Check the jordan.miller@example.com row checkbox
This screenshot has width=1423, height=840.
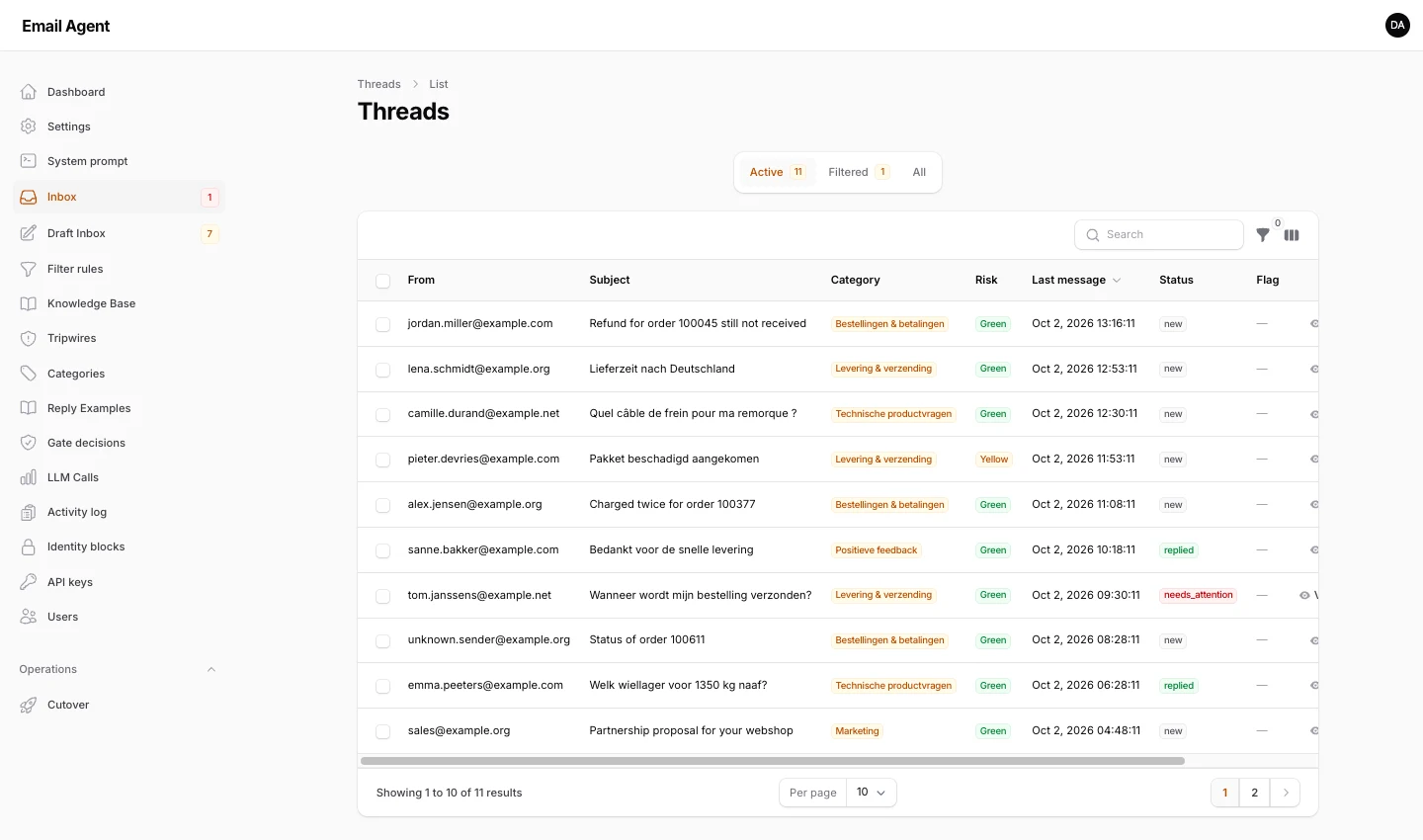click(x=382, y=324)
